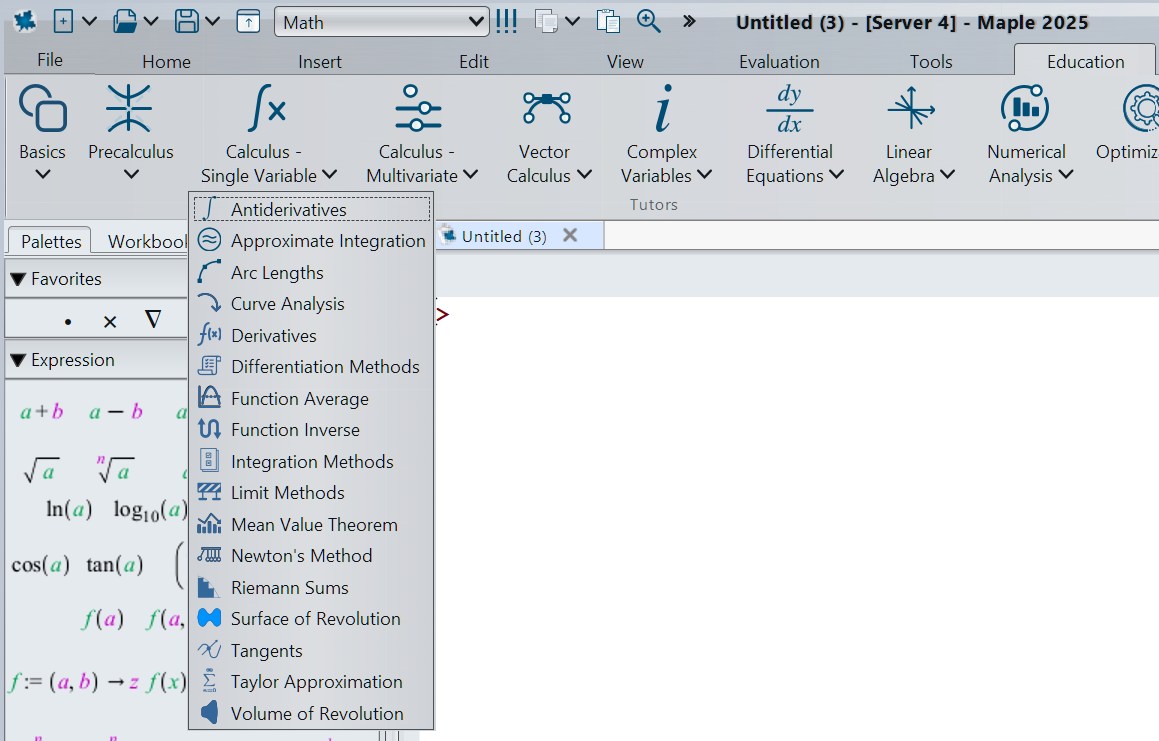
Task: Collapse the Expression palette section
Action: [x=18, y=360]
